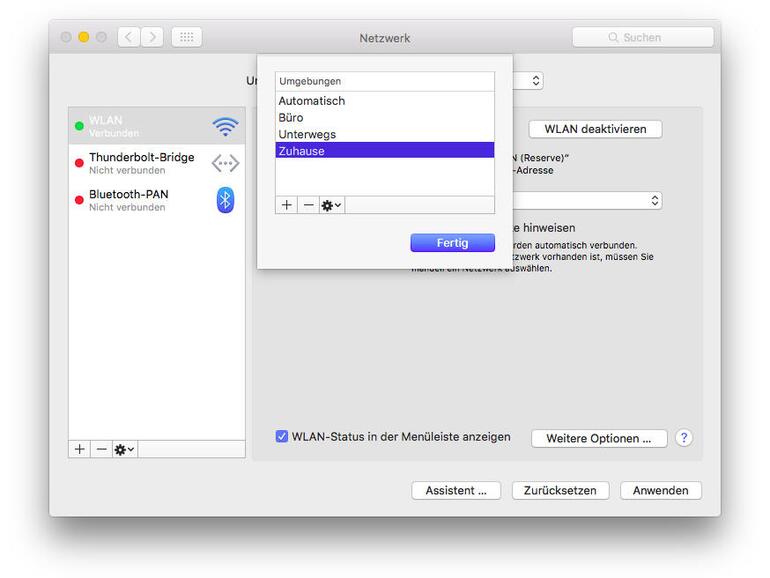The width and height of the screenshot is (770, 578).
Task: Open the Umgebung location dropdown stepper
Action: pos(536,81)
